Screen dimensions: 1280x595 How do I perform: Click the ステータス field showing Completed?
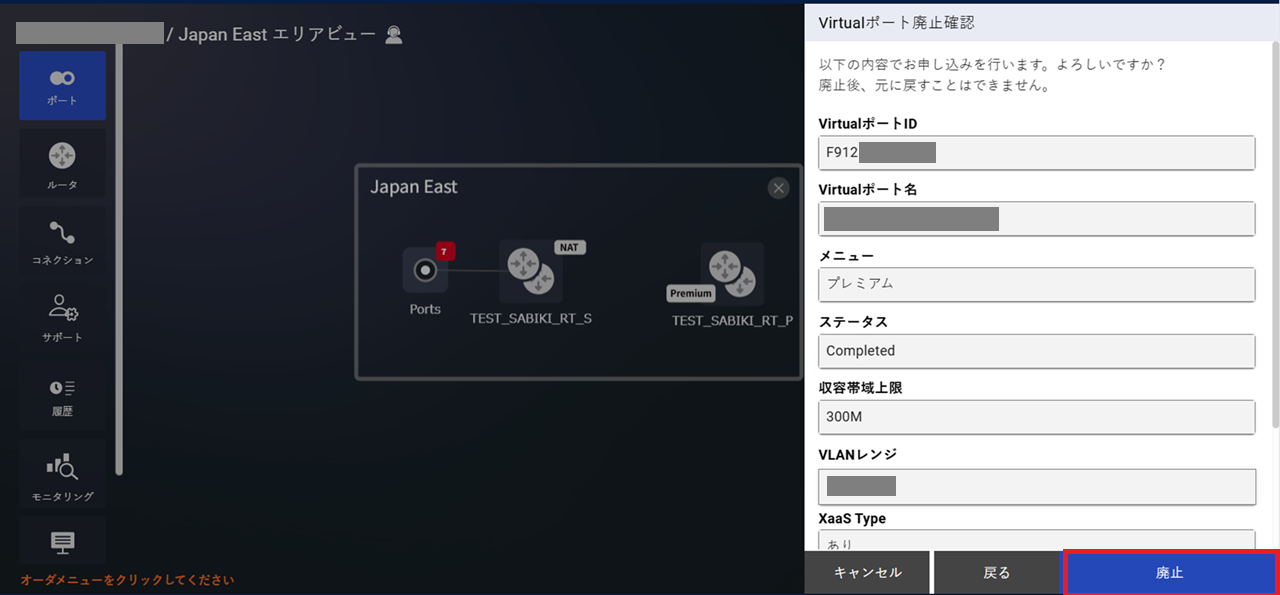pos(1036,351)
